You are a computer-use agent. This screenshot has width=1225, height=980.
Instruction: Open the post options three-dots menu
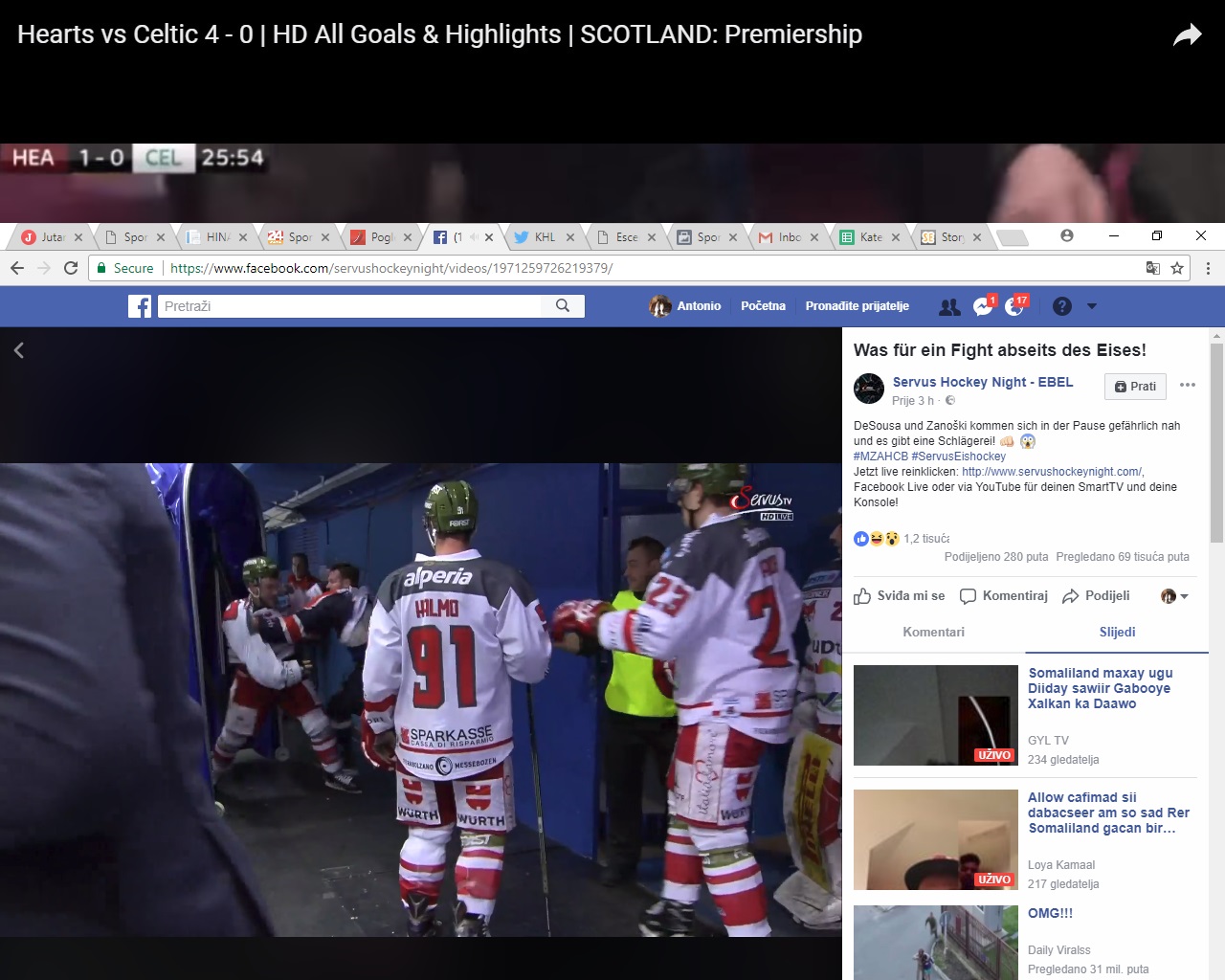click(x=1188, y=385)
